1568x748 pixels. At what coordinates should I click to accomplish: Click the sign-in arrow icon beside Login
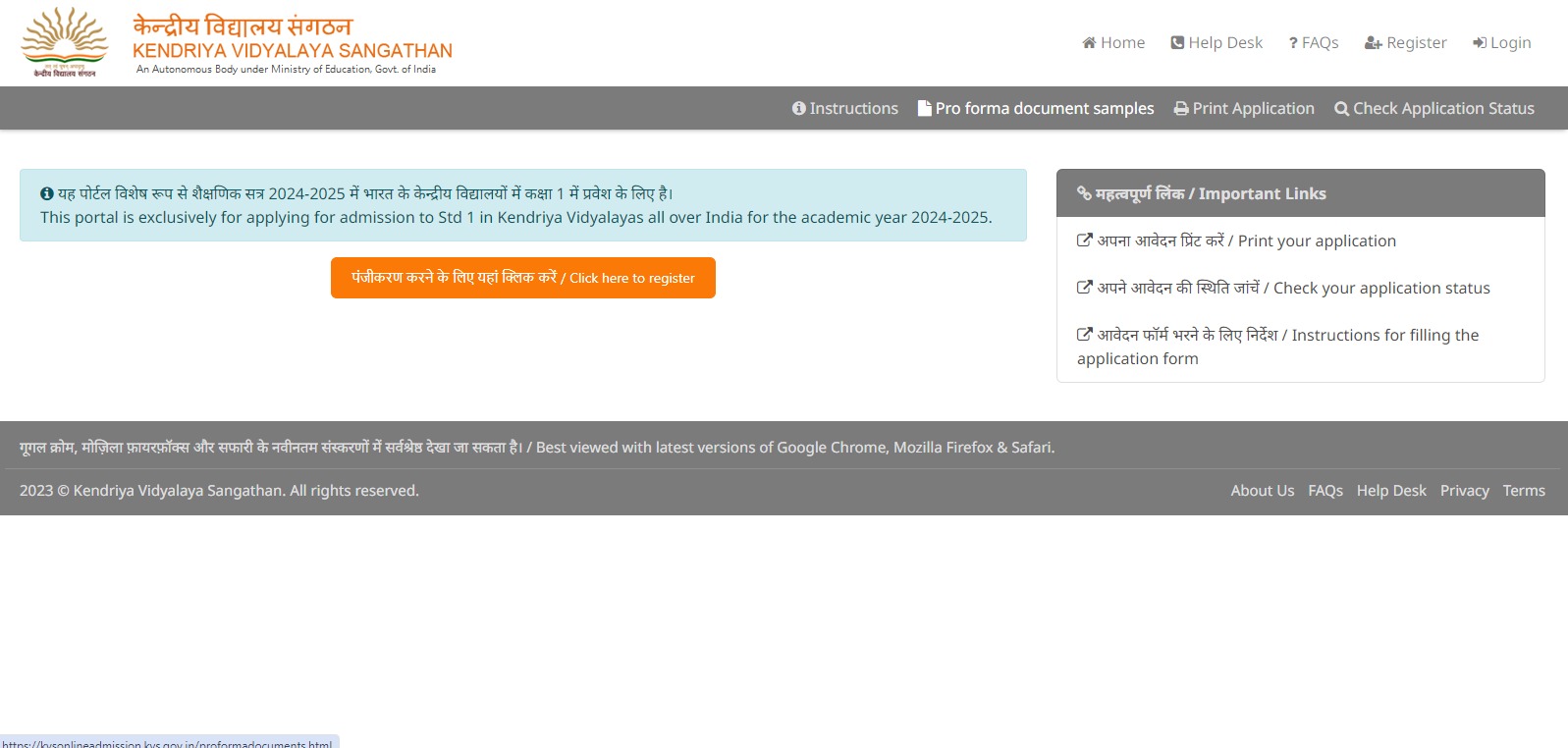pos(1480,42)
